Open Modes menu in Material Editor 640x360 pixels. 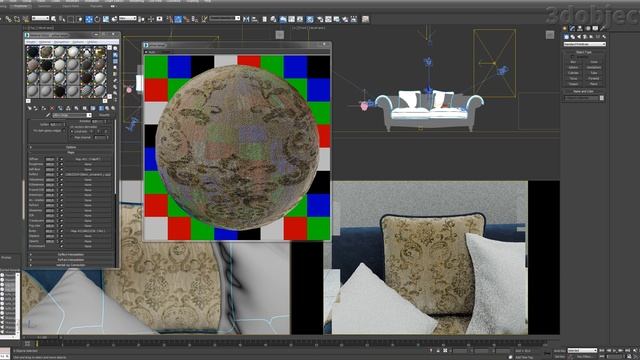31,42
